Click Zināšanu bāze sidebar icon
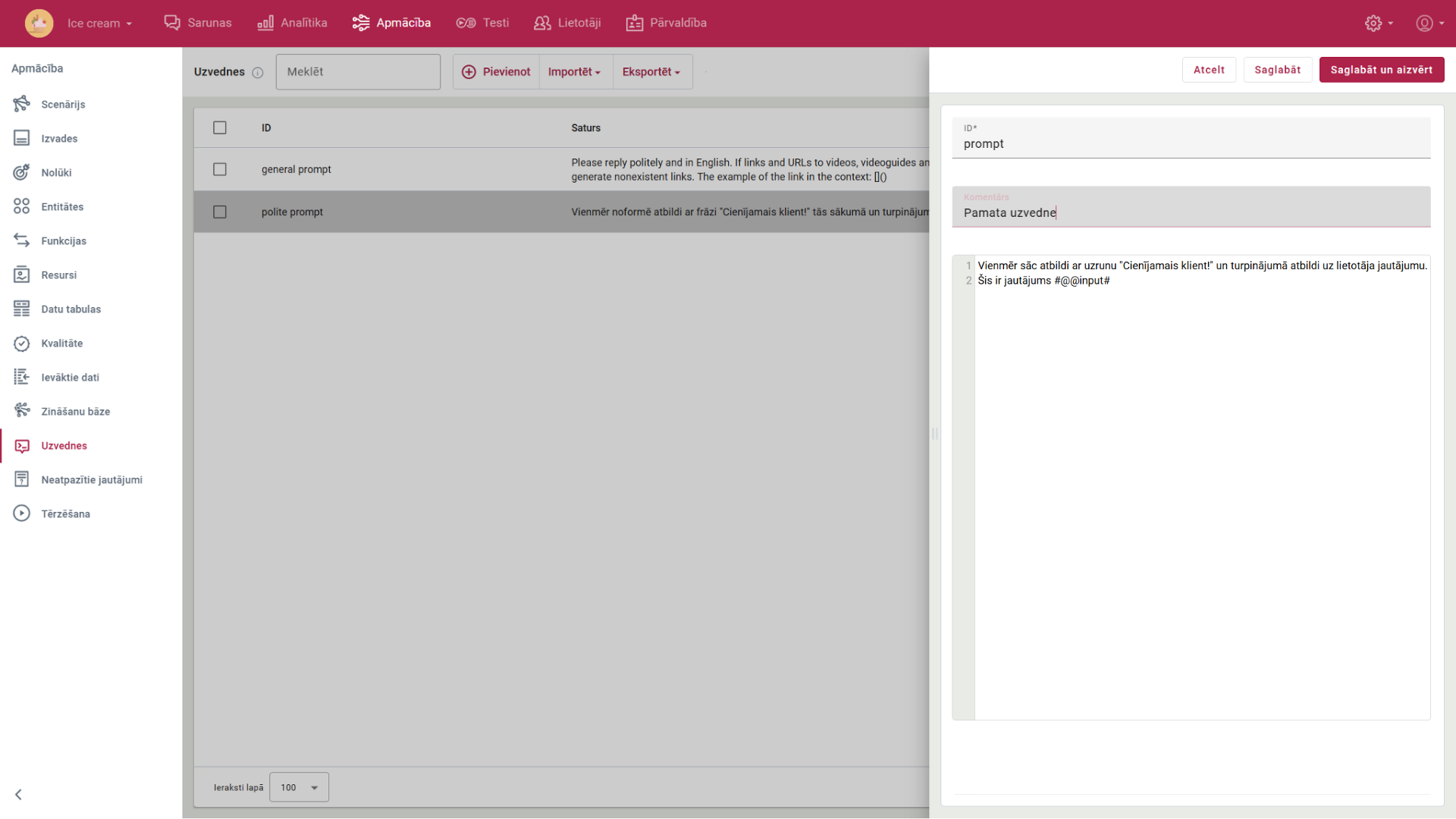This screenshot has height=819, width=1456. 21,411
